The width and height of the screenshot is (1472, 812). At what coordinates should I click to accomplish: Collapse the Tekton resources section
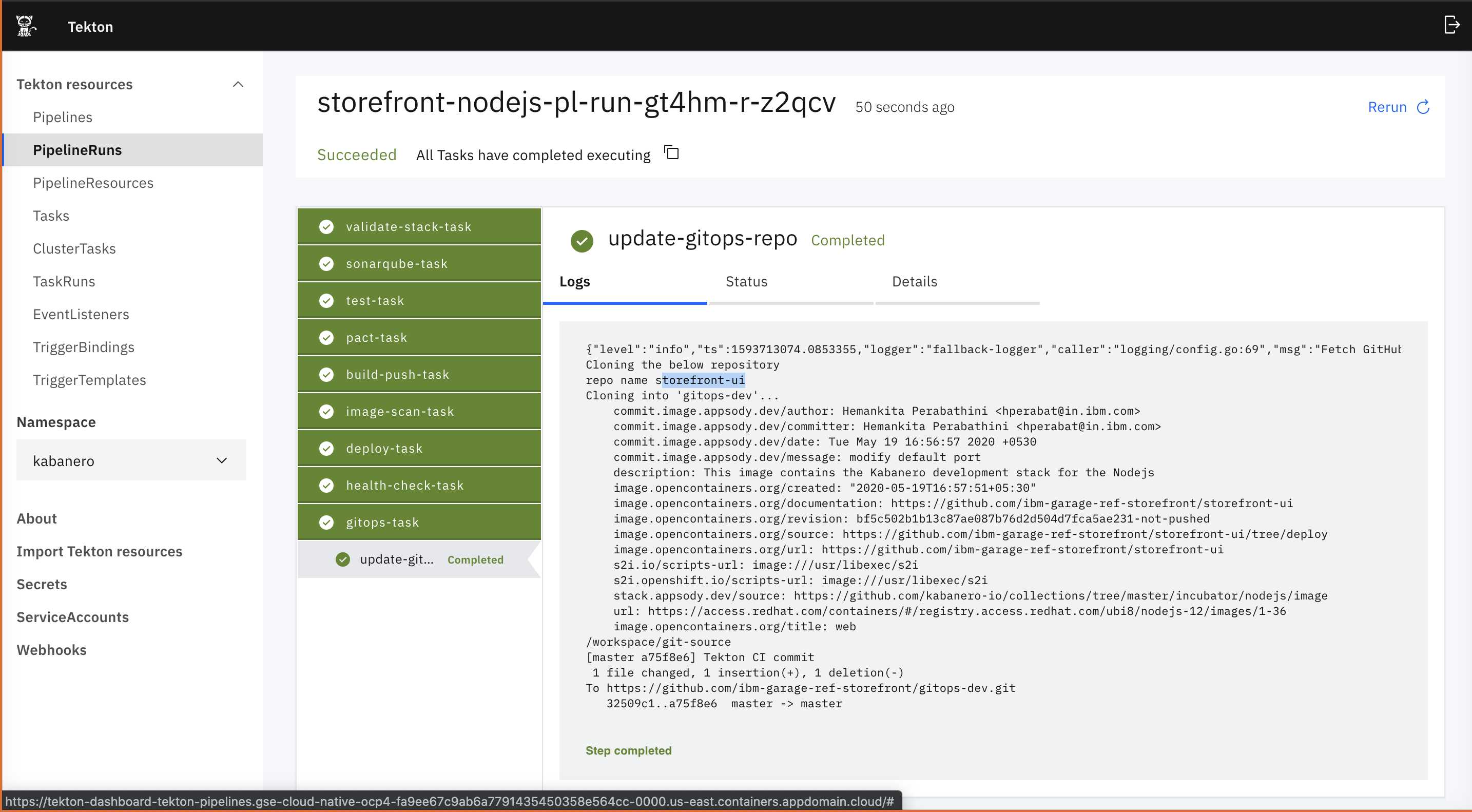point(238,84)
